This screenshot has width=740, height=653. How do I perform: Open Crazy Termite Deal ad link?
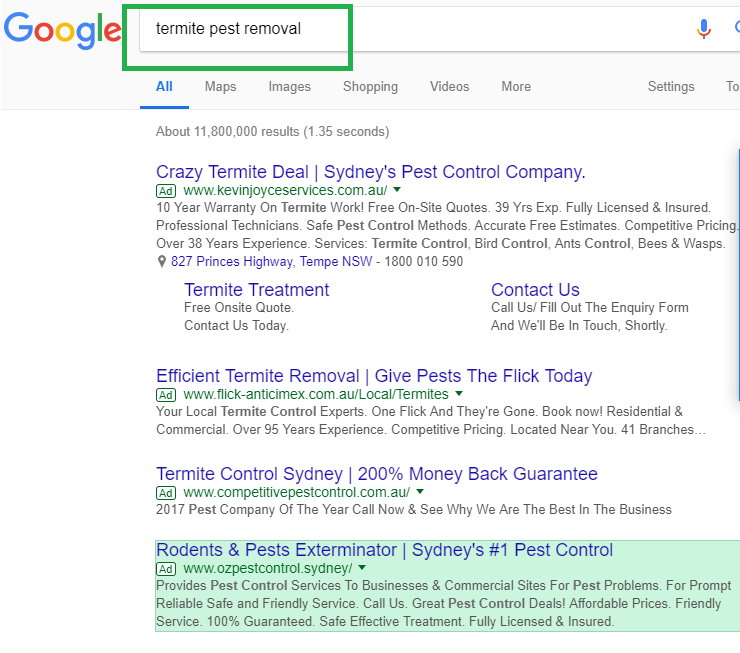[370, 172]
